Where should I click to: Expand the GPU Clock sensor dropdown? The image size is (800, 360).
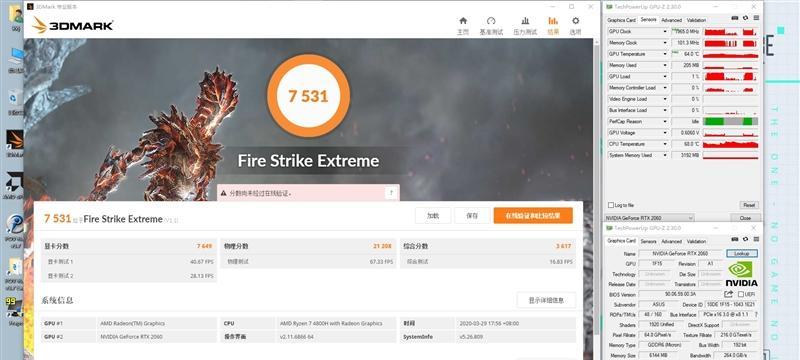665,32
